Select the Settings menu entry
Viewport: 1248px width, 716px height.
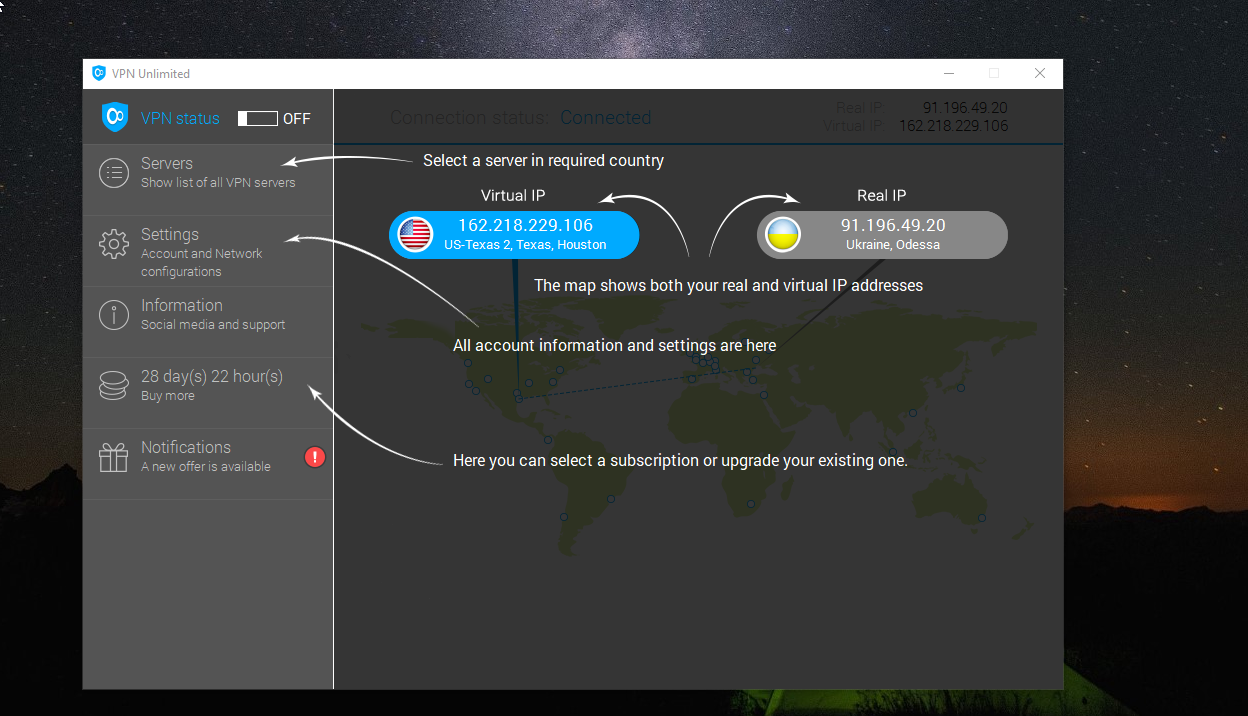[x=208, y=251]
